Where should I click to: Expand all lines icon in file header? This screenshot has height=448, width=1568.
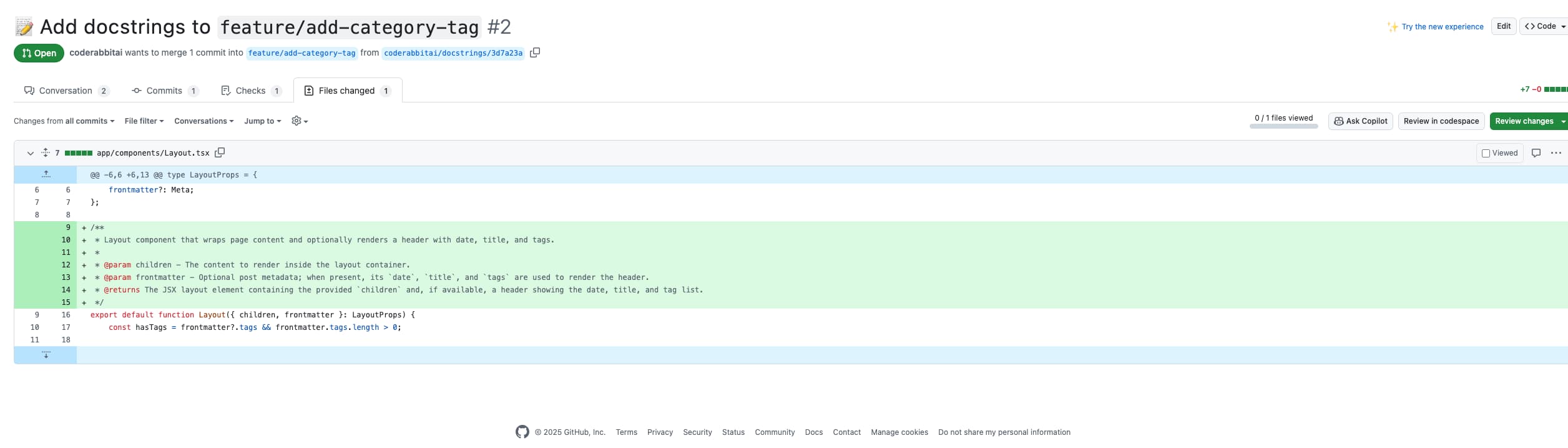(x=46, y=152)
